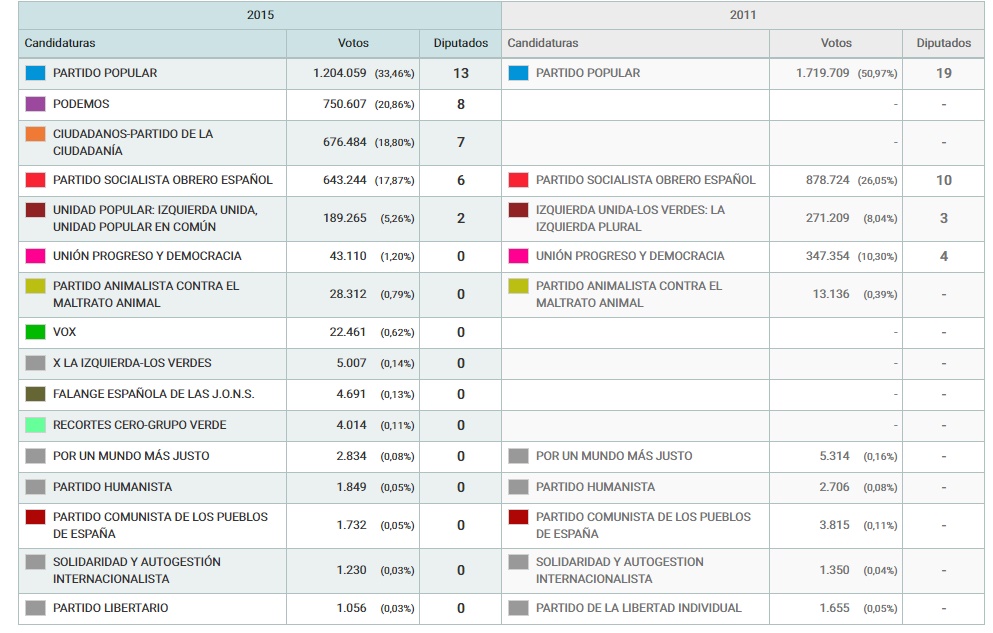Click the olive Falange Española swatch
This screenshot has height=633, width=993.
[36, 394]
